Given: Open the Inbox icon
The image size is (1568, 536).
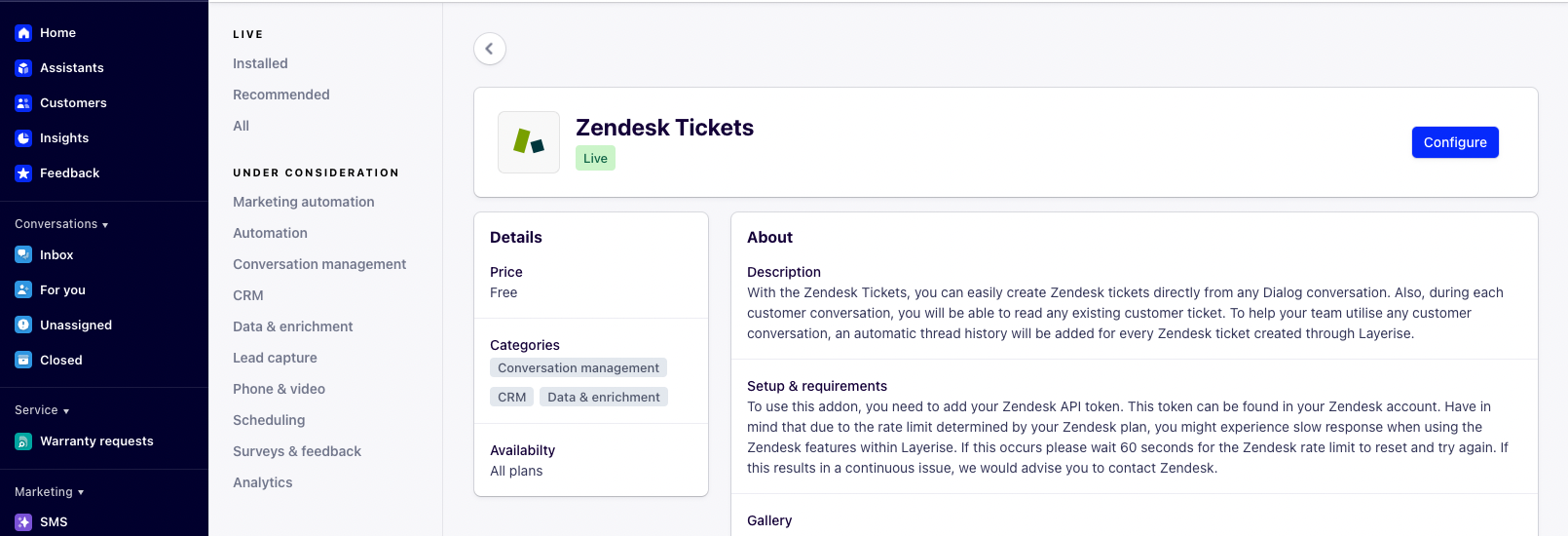Looking at the screenshot, I should (23, 255).
